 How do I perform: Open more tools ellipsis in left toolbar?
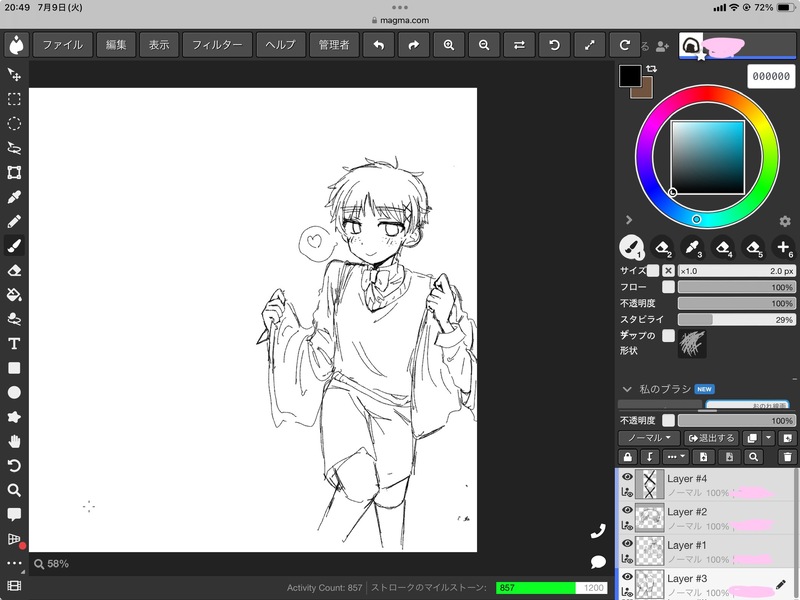click(x=14, y=563)
